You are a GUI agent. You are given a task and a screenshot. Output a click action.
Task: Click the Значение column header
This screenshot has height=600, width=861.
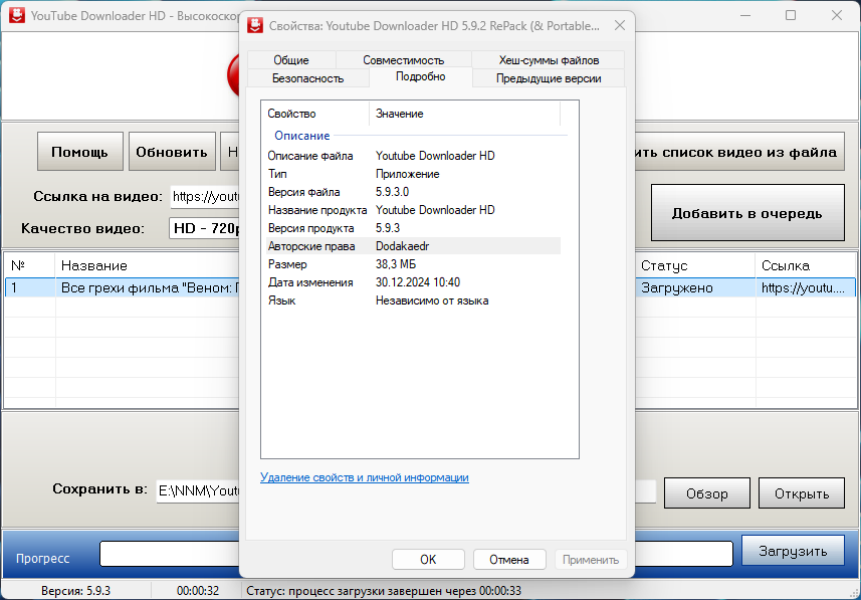click(x=465, y=114)
